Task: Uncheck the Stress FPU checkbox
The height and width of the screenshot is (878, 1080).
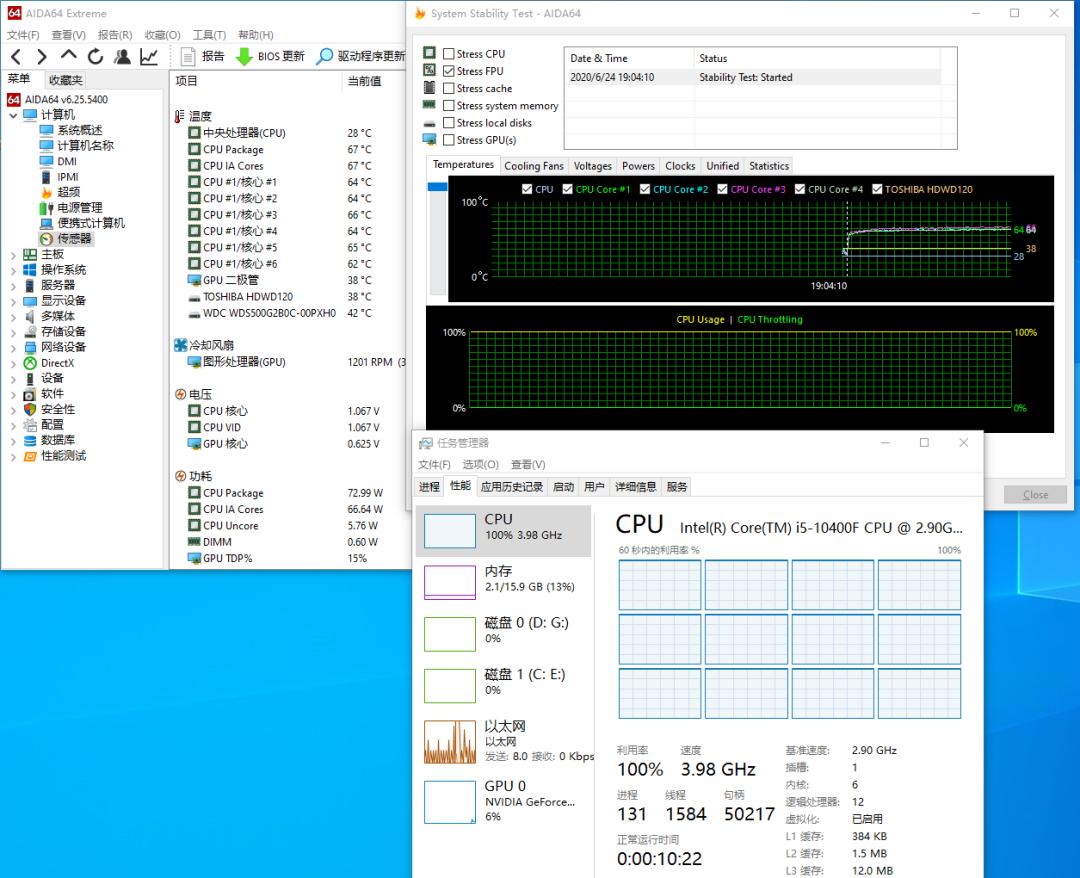Action: click(x=449, y=71)
